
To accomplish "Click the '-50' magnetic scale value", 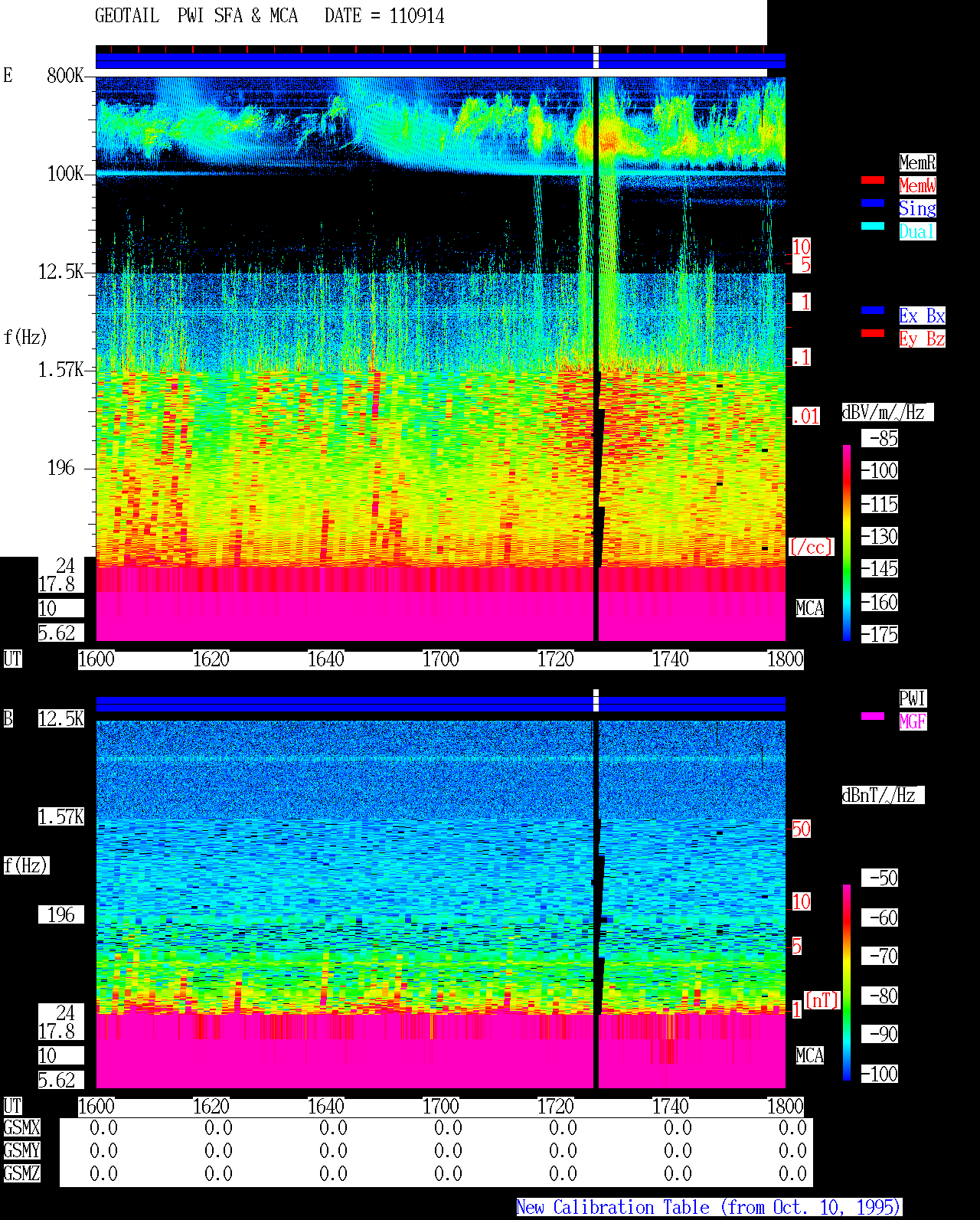I will tap(880, 878).
